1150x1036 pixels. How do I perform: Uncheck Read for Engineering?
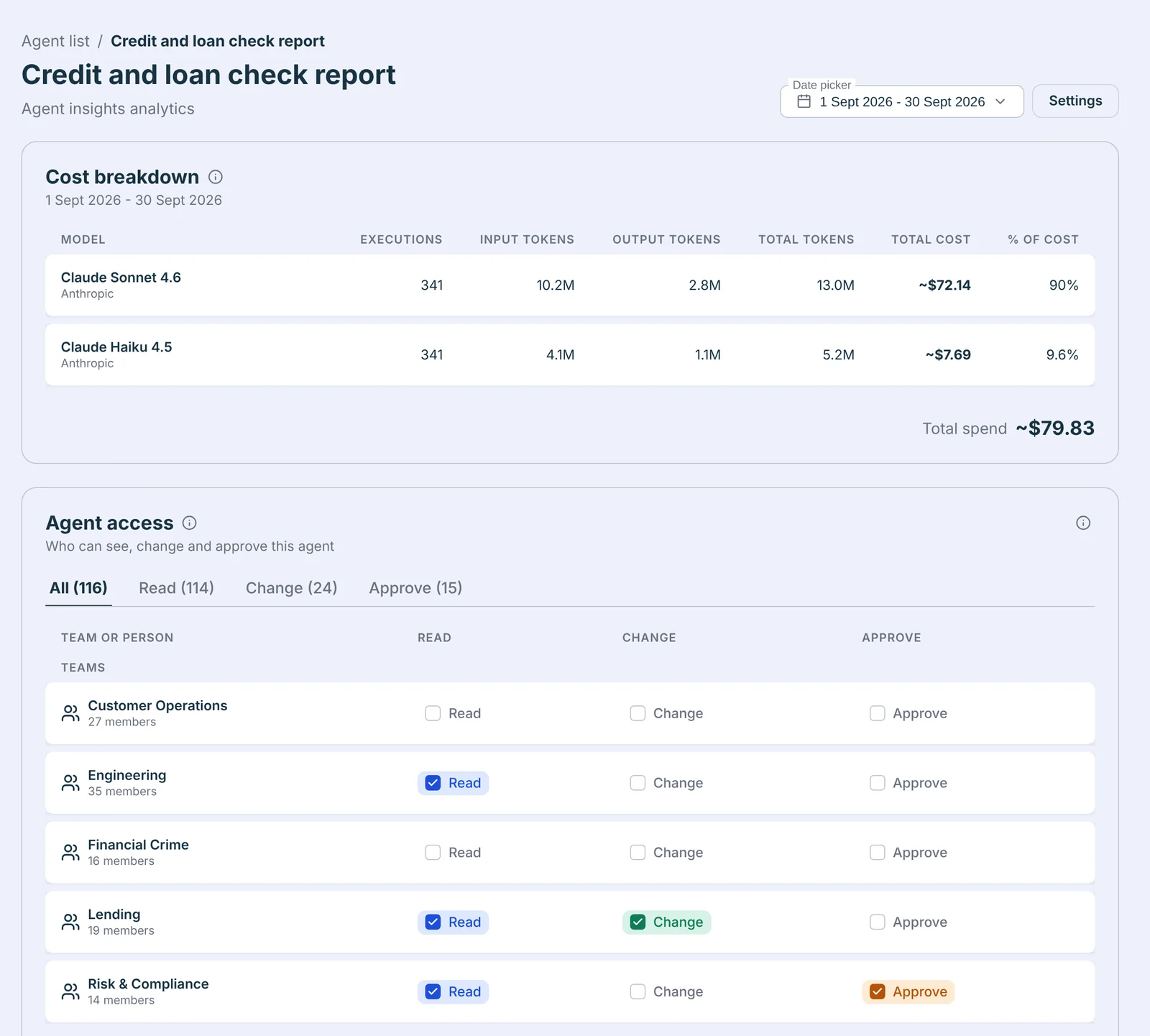pyautogui.click(x=433, y=783)
